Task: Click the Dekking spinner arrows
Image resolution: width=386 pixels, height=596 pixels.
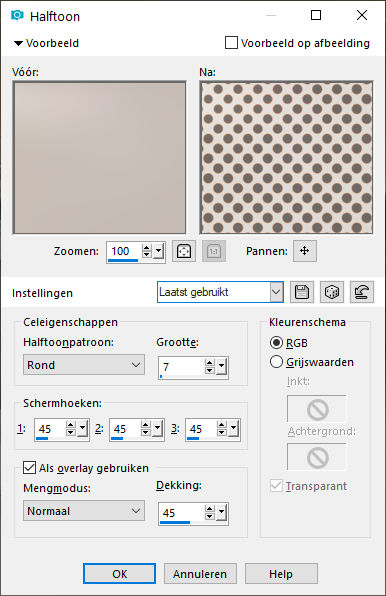Action: (209, 513)
